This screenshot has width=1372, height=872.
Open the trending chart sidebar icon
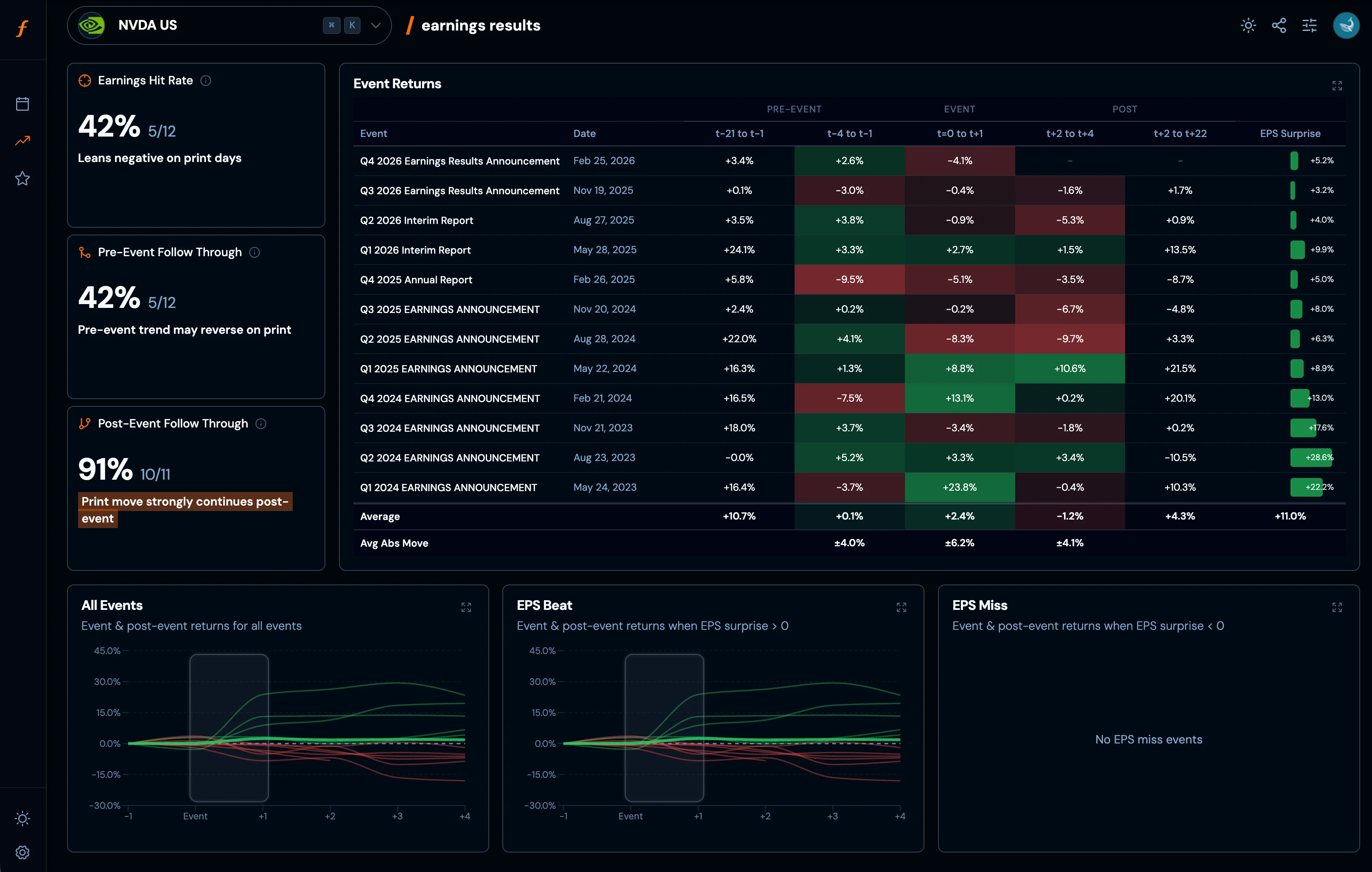tap(22, 141)
